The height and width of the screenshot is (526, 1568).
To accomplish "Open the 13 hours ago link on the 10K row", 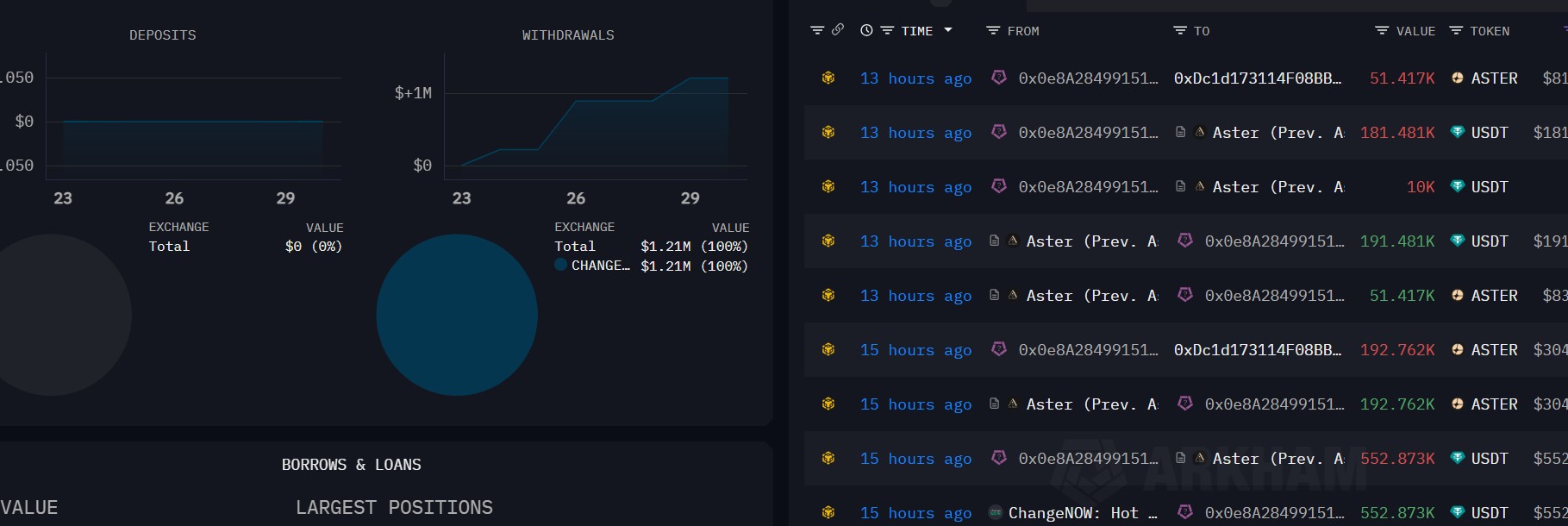I will [x=915, y=187].
